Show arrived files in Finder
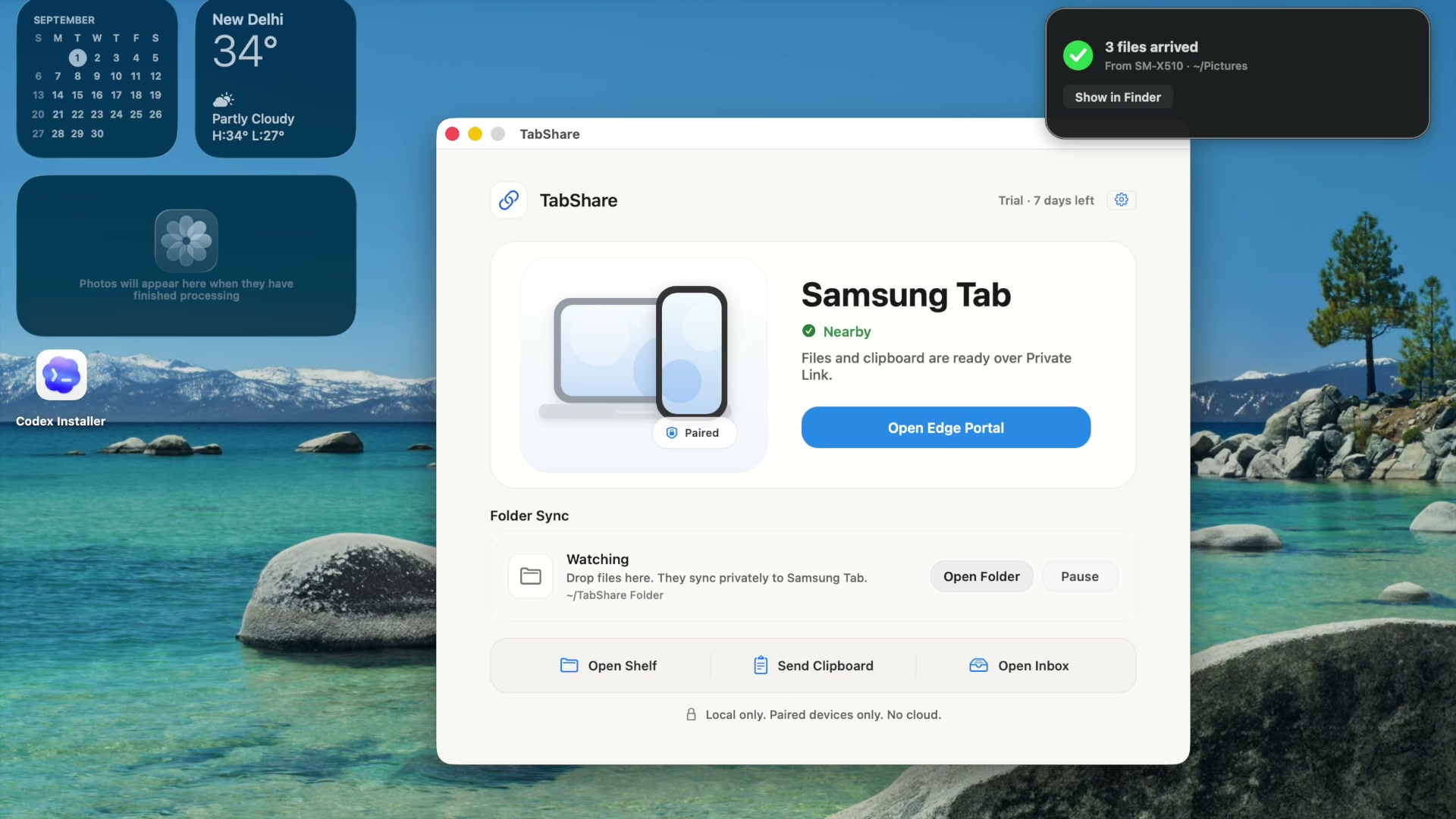This screenshot has width=1456, height=819. (1117, 97)
